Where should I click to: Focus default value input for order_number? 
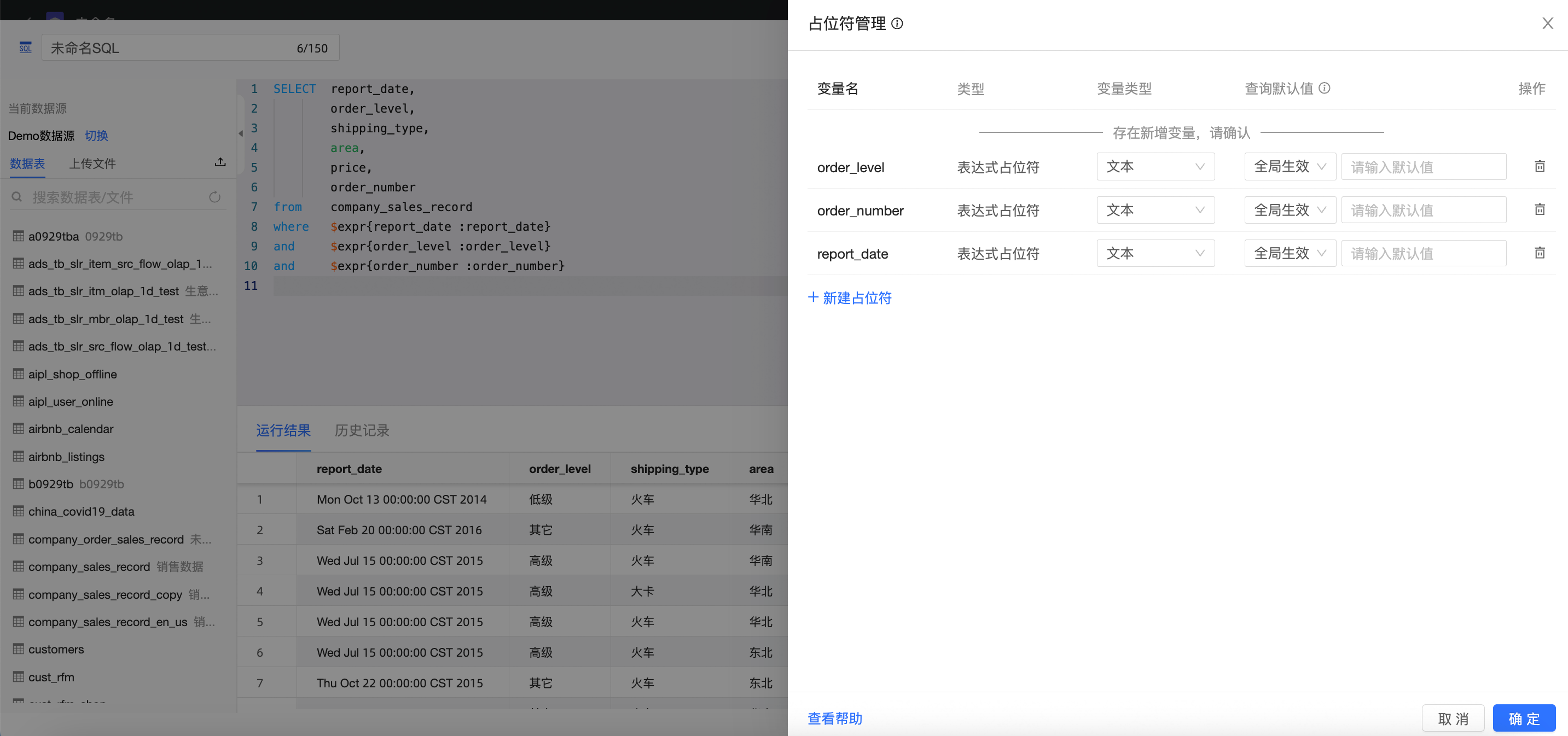1424,210
